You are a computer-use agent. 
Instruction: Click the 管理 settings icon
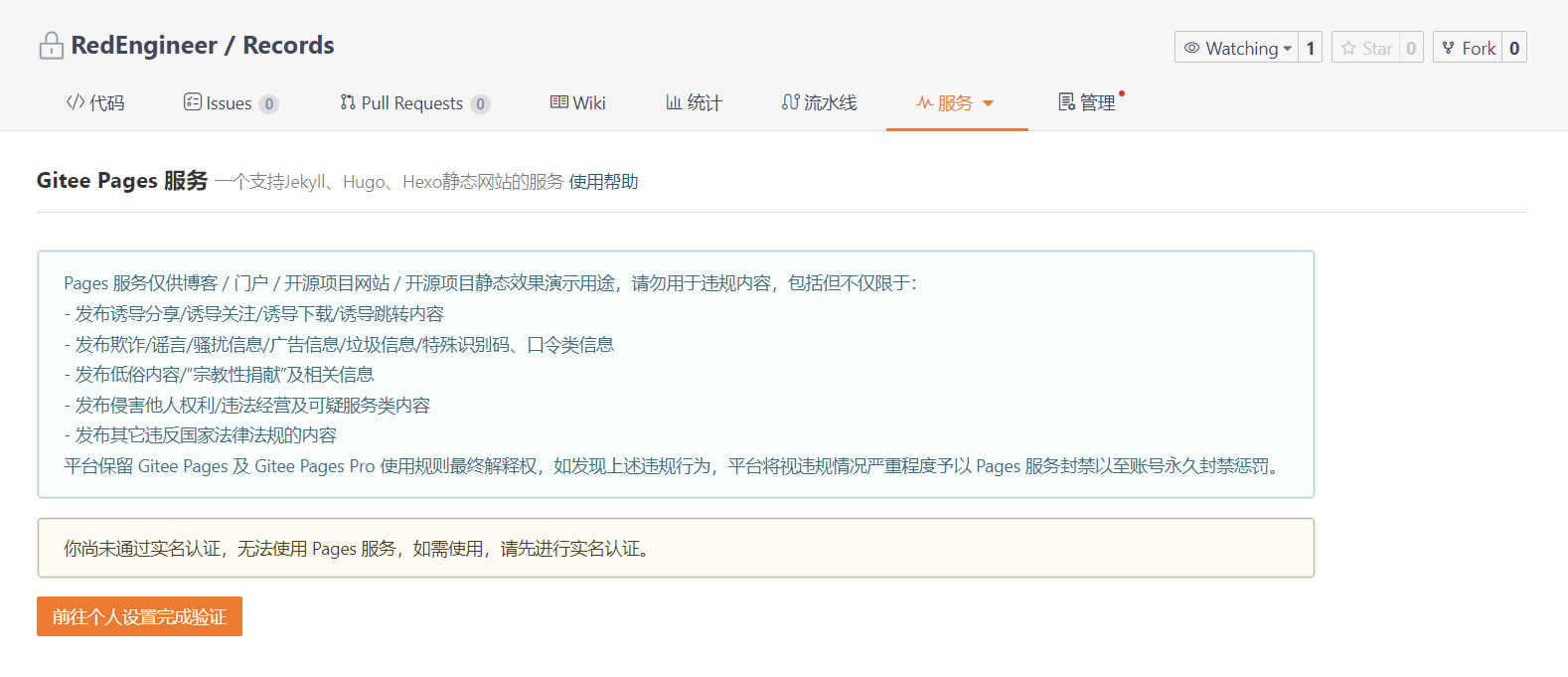[1066, 102]
